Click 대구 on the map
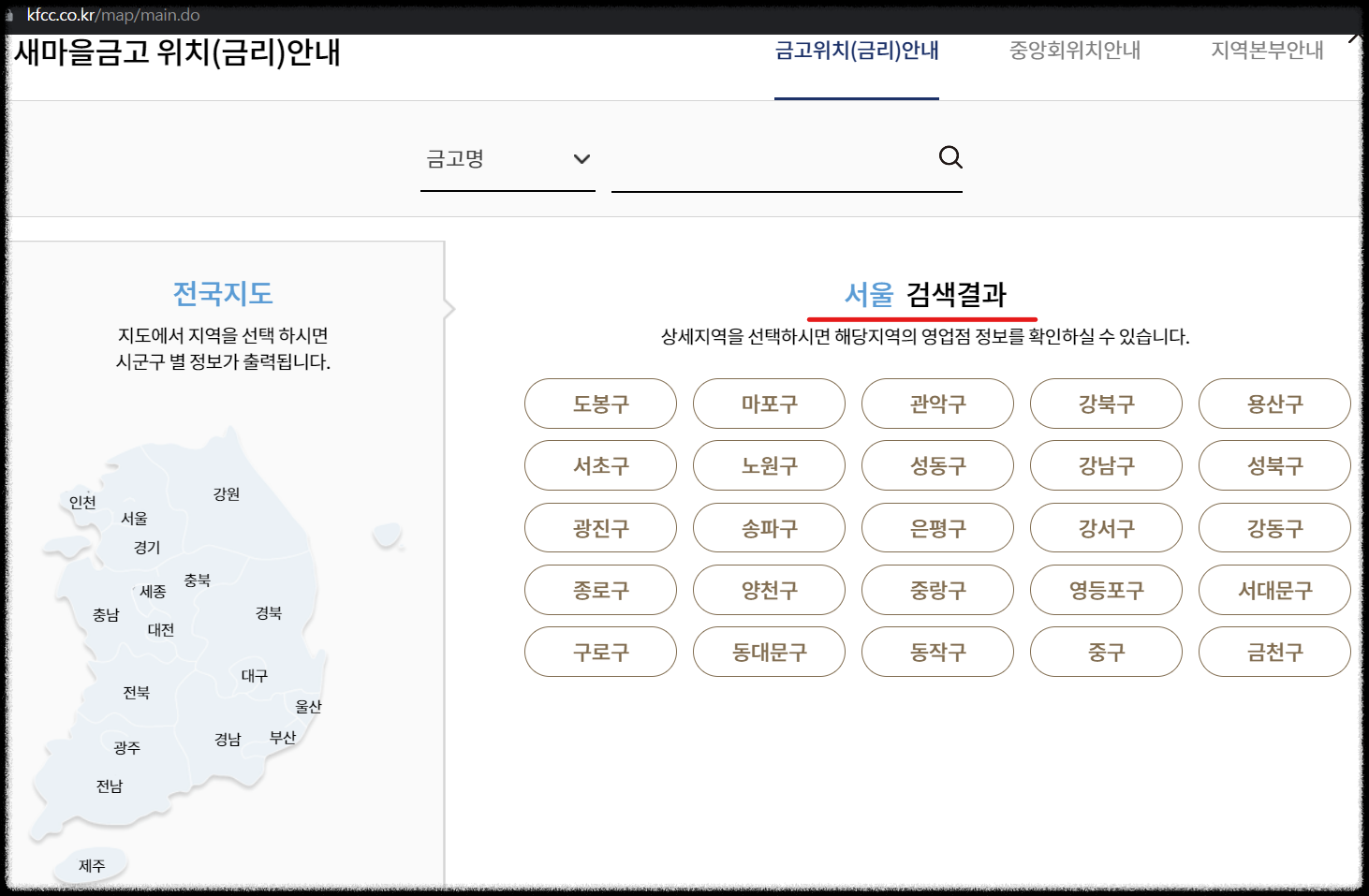1369x896 pixels. pos(255,675)
